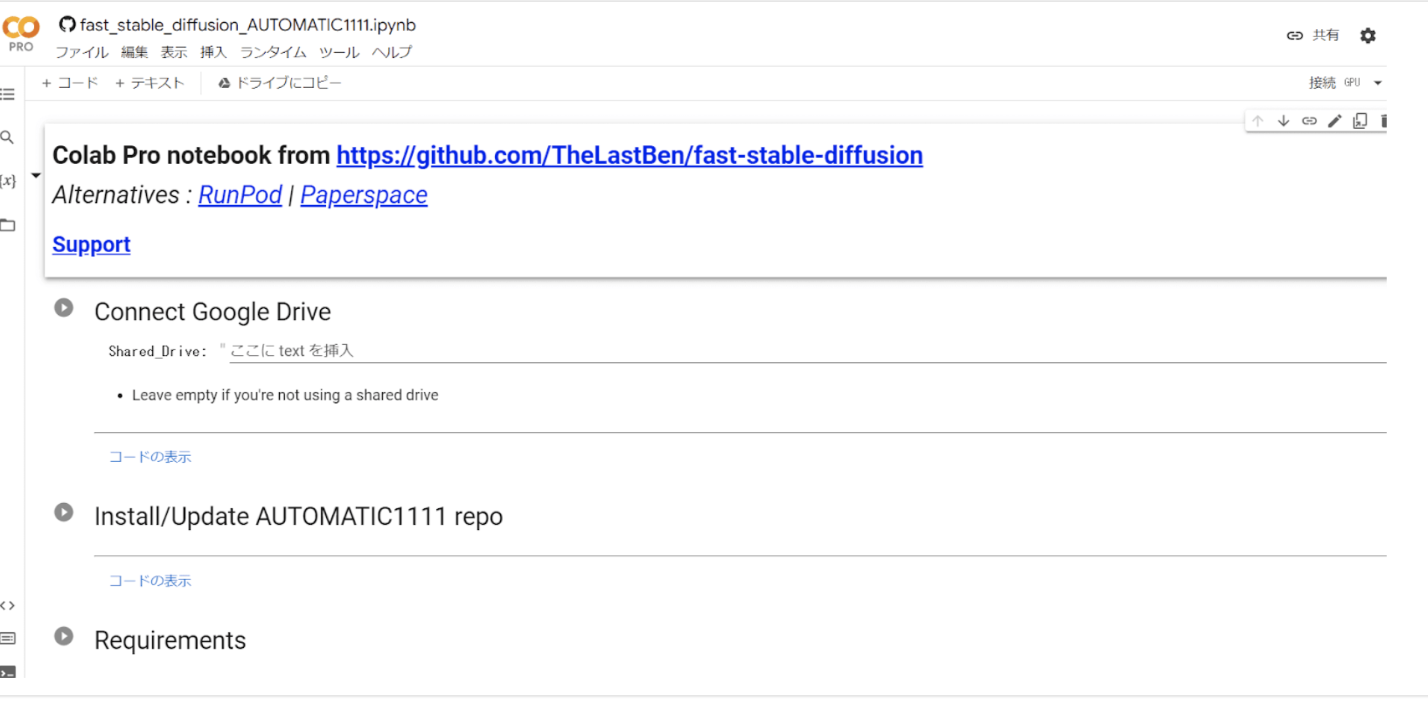Open the table of contents sidebar icon

[x=8, y=95]
